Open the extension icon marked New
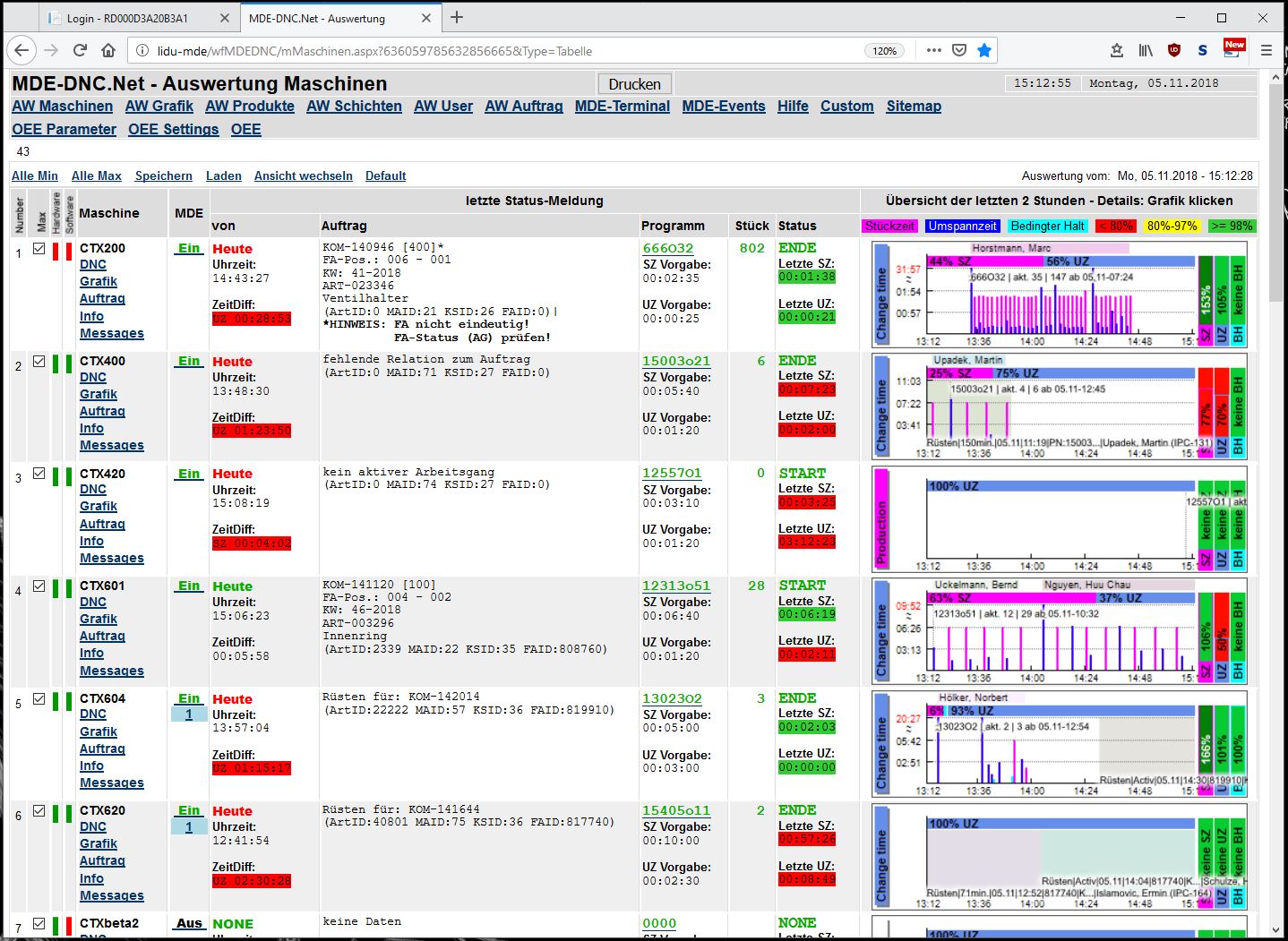 [x=1233, y=49]
